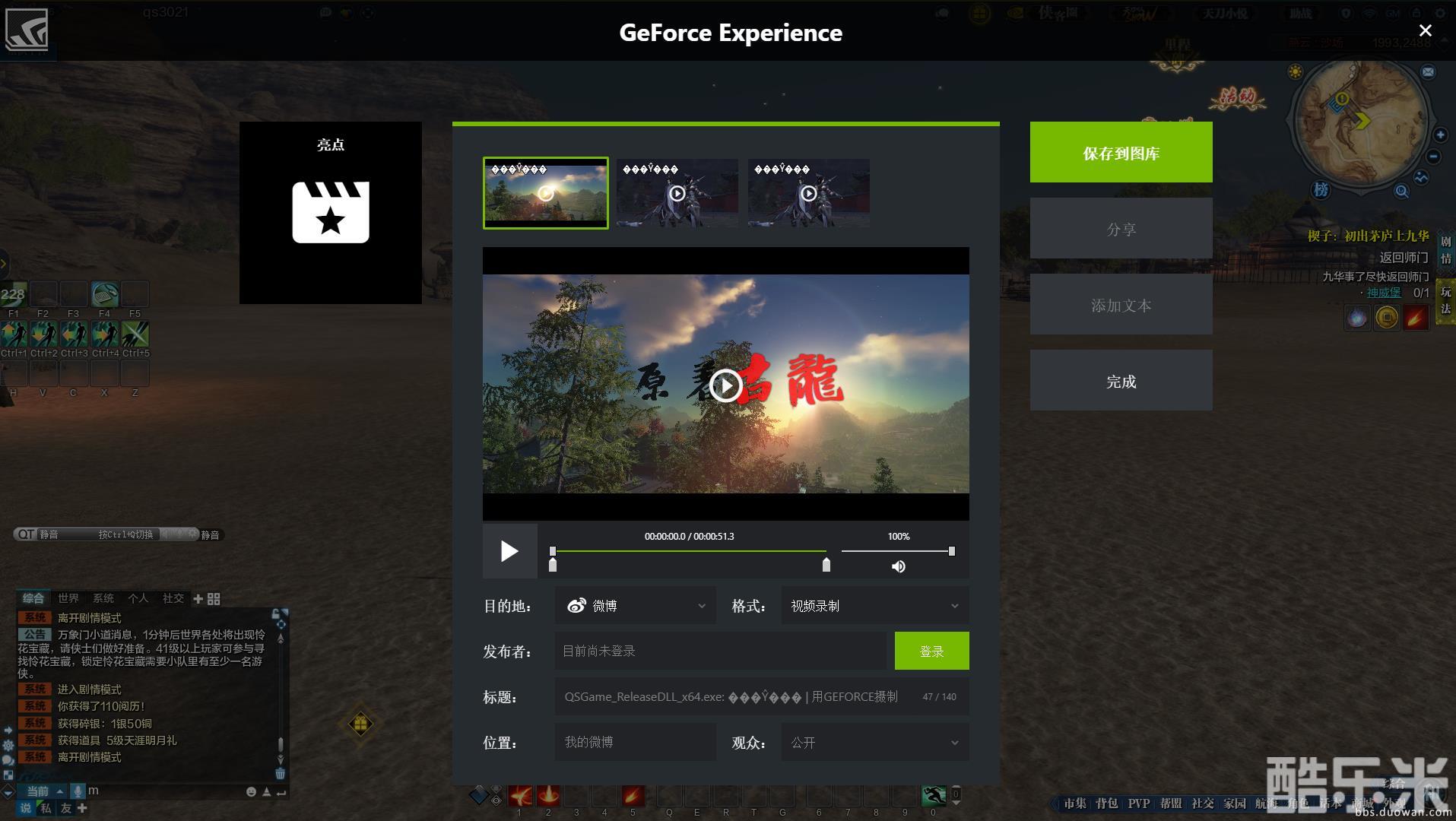The width and height of the screenshot is (1456, 821).
Task: Mute audio using the speaker icon
Action: pyautogui.click(x=898, y=566)
